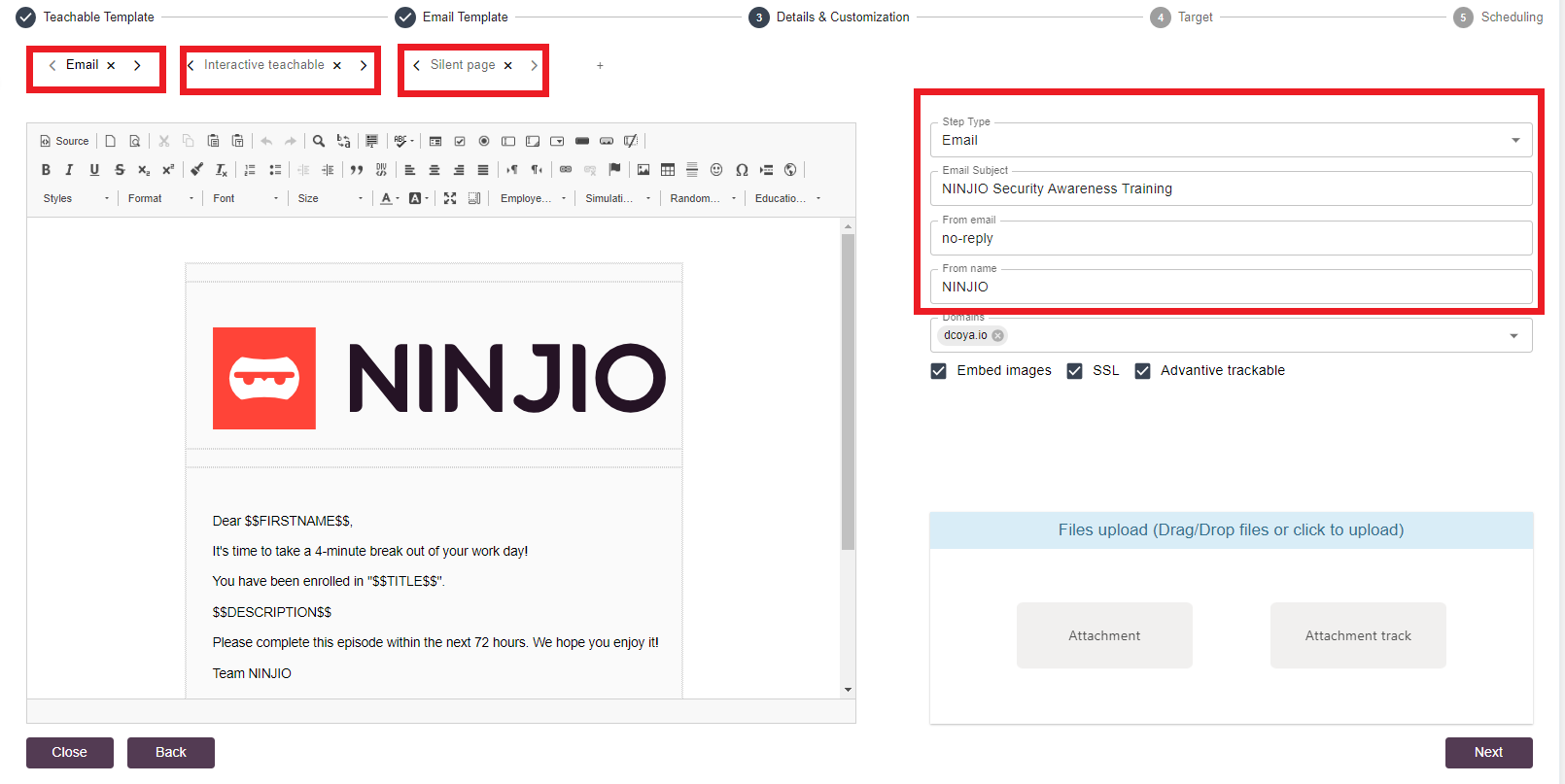The height and width of the screenshot is (784, 1565).
Task: Uncheck the Embed images checkbox
Action: (x=939, y=371)
